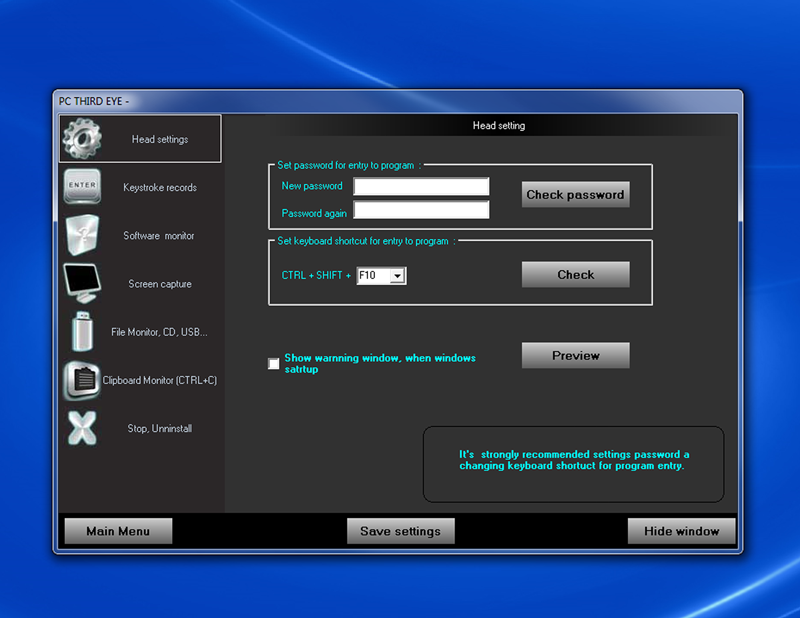This screenshot has width=800, height=618.
Task: Click the strongly recommended settings password note
Action: pos(574,460)
